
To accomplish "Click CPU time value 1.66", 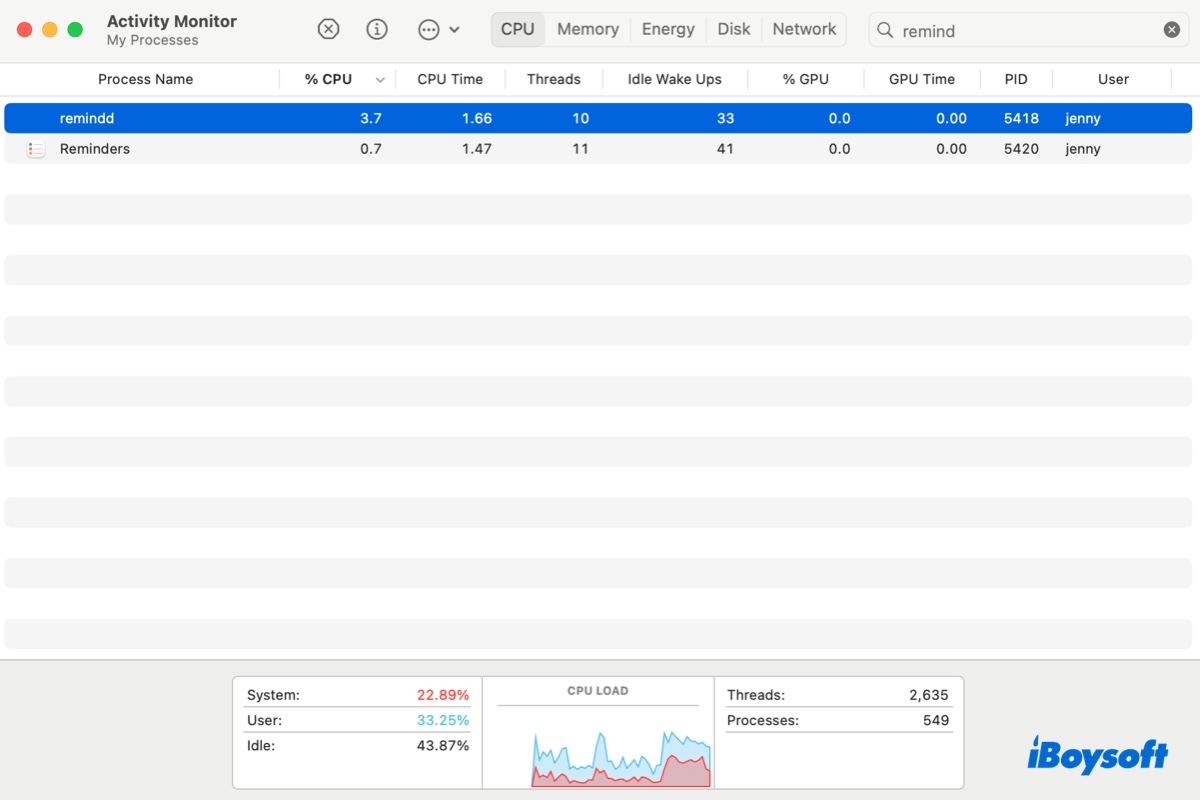I will (x=476, y=118).
